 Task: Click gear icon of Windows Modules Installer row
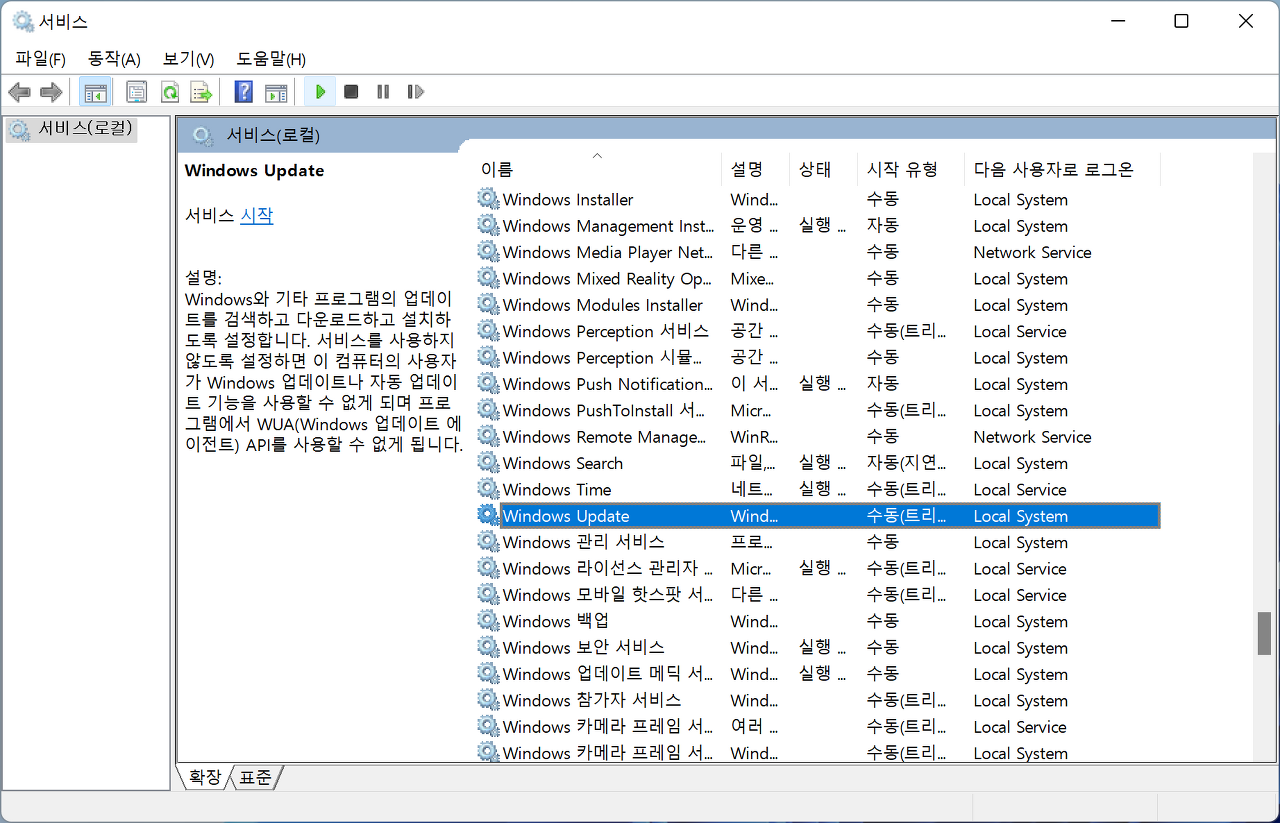[x=488, y=305]
